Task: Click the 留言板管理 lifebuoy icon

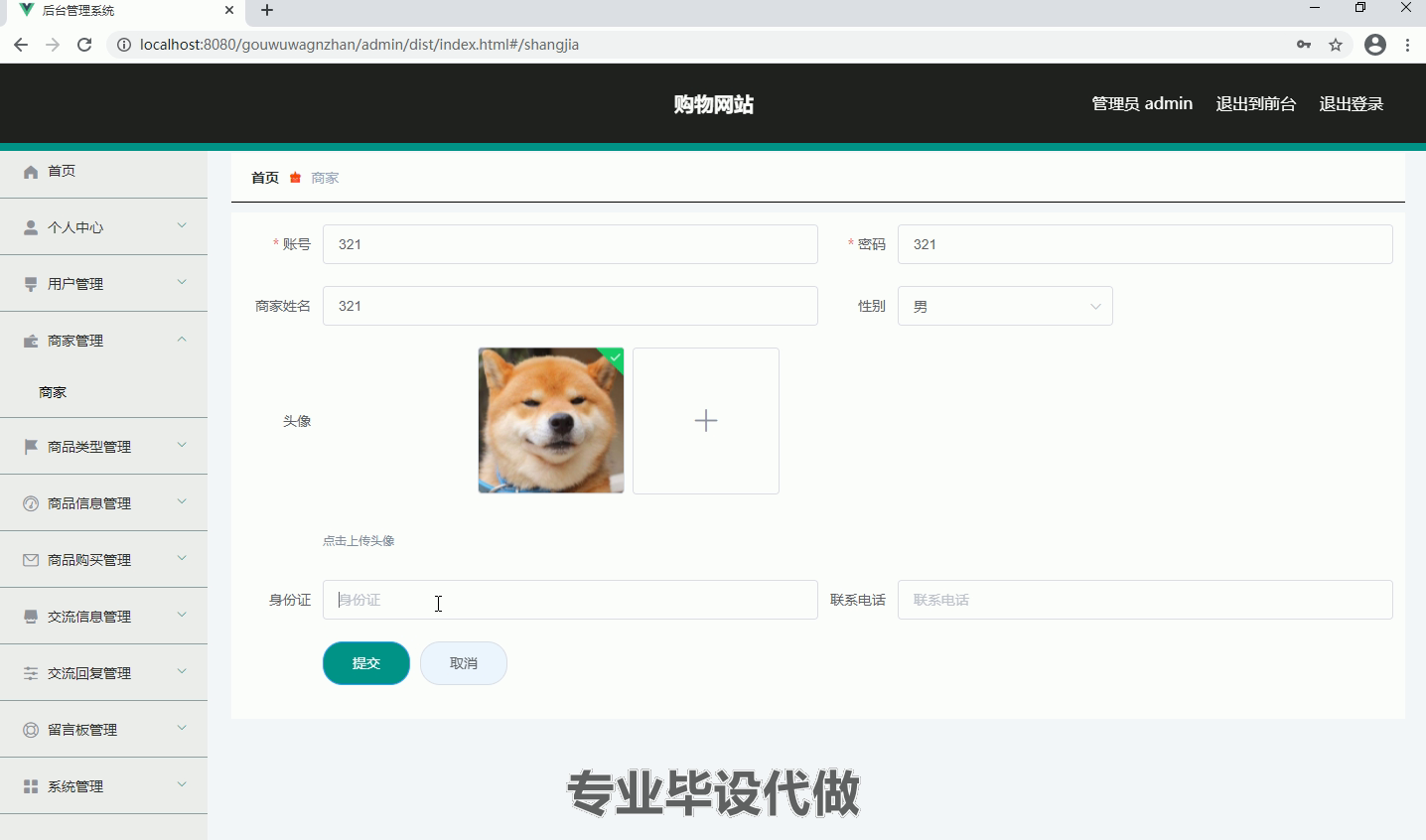Action: 31,730
